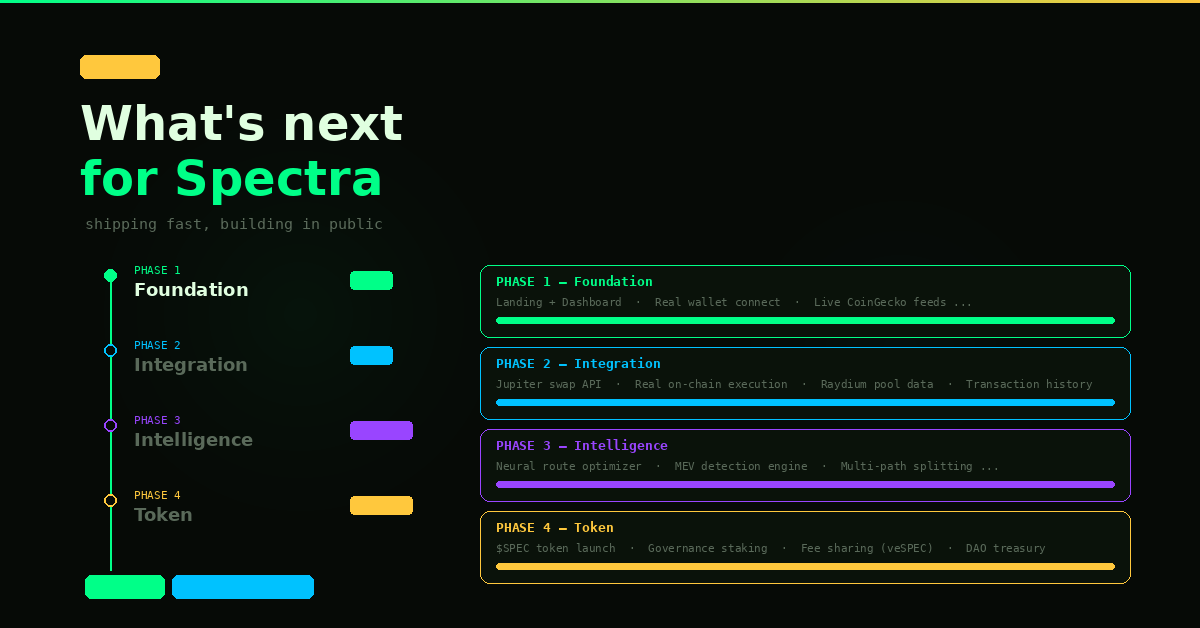This screenshot has height=628, width=1200.
Task: Click 'Real on-chain execution' text
Action: coord(711,384)
